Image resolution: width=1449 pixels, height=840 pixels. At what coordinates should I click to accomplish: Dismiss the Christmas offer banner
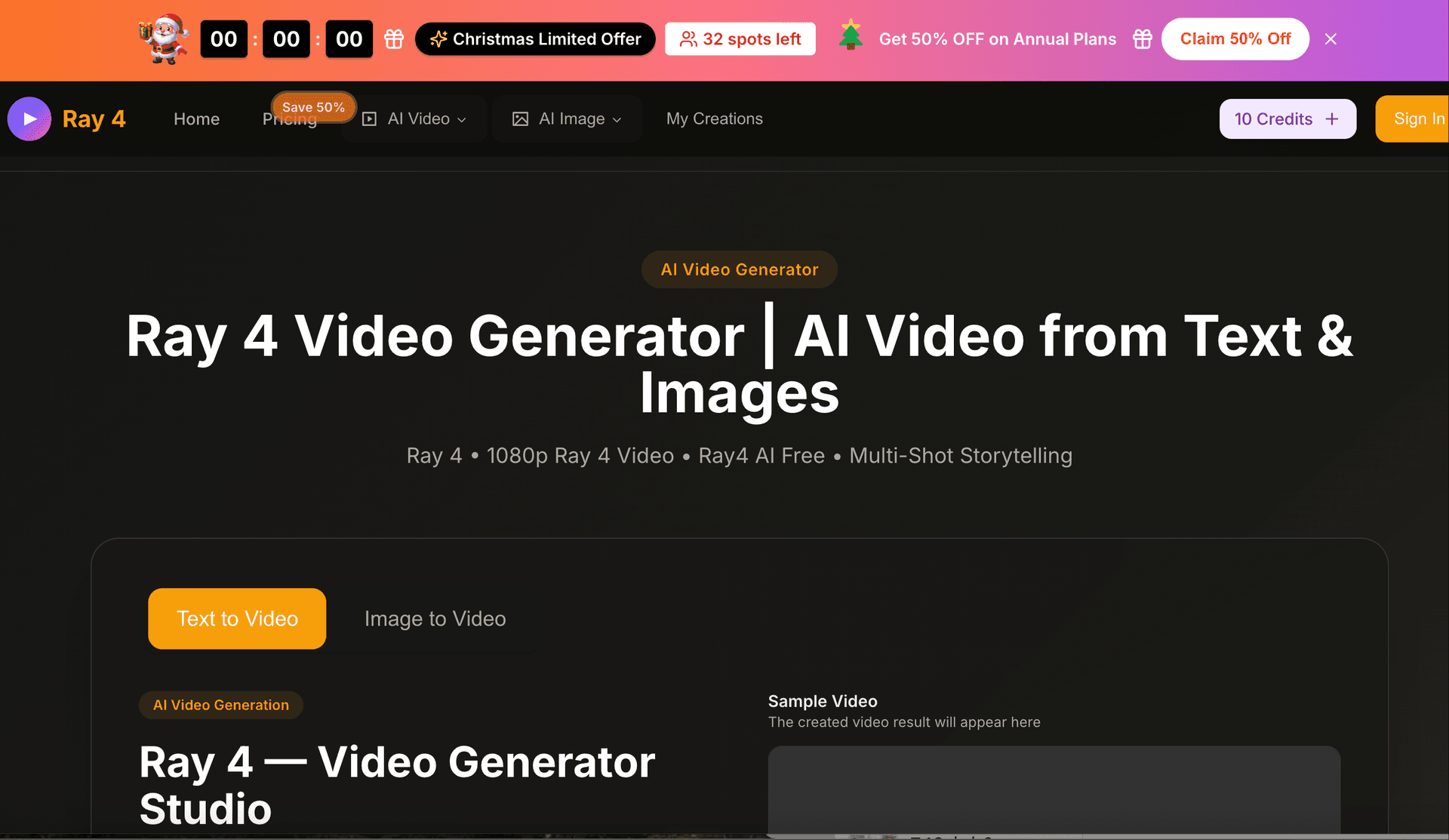pyautogui.click(x=1331, y=39)
